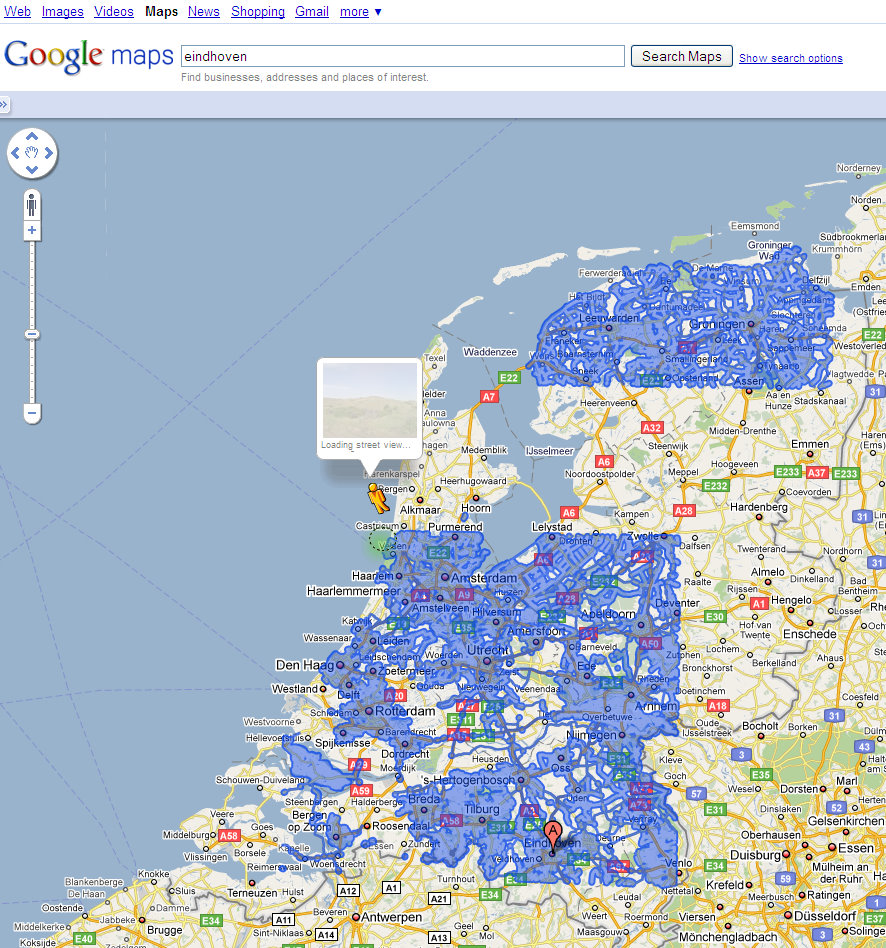Click the Lelystad city label

coord(552,527)
